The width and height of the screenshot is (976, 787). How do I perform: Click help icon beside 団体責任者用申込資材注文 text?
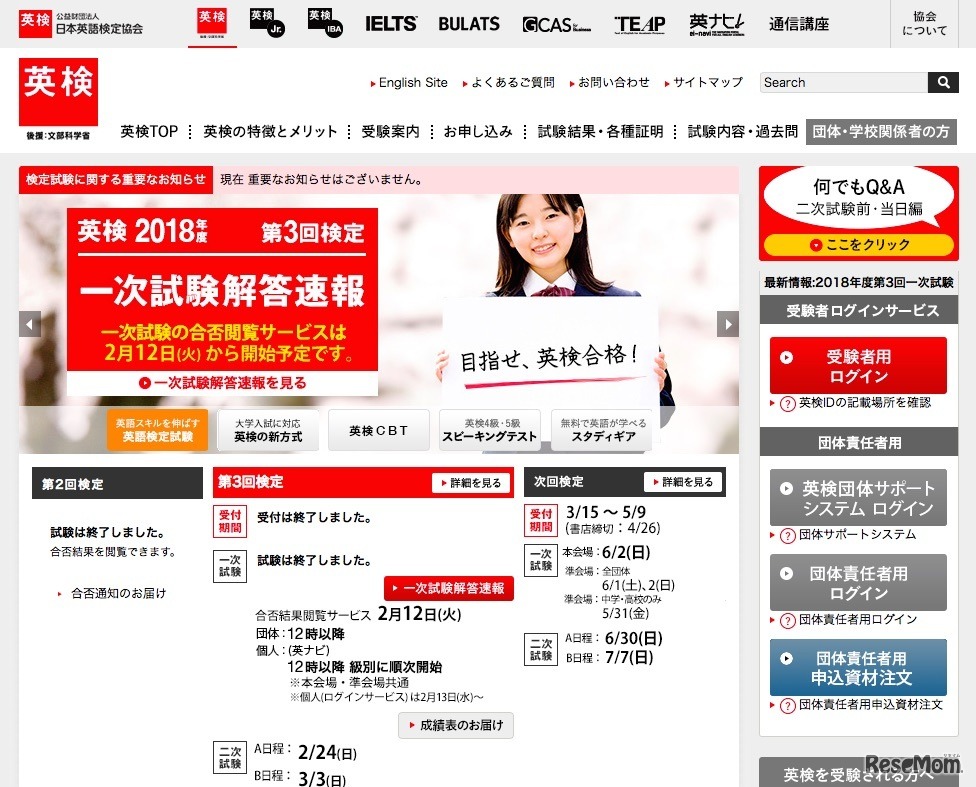click(x=787, y=705)
